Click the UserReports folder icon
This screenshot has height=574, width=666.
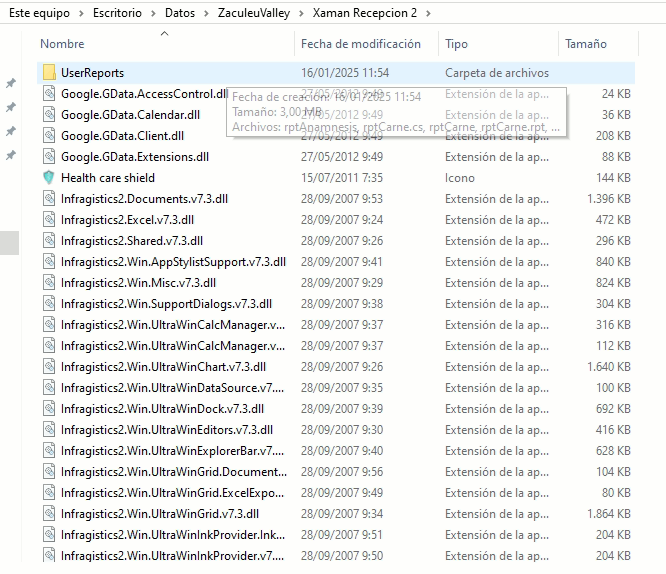pos(49,73)
